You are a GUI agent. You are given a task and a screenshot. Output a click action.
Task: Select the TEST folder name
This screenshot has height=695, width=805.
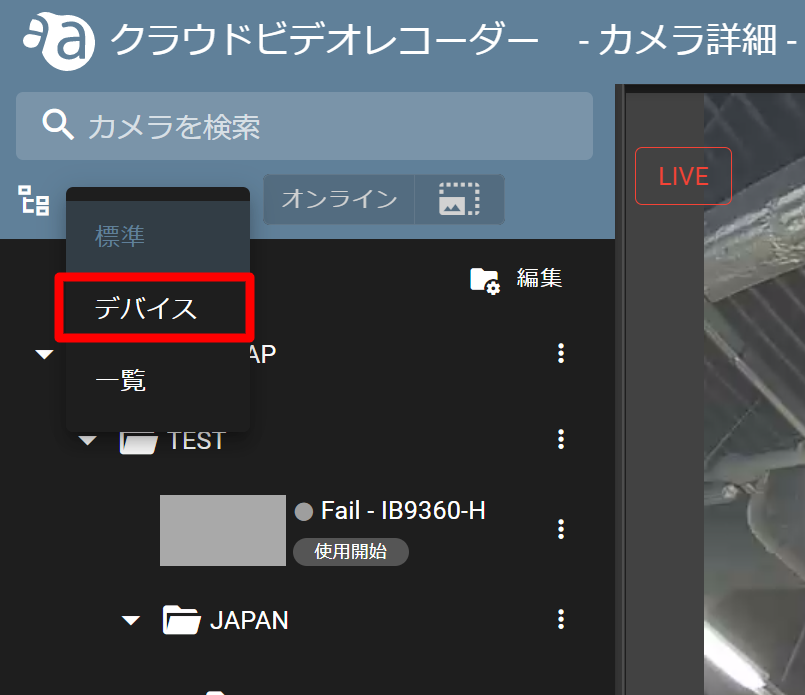click(196, 440)
